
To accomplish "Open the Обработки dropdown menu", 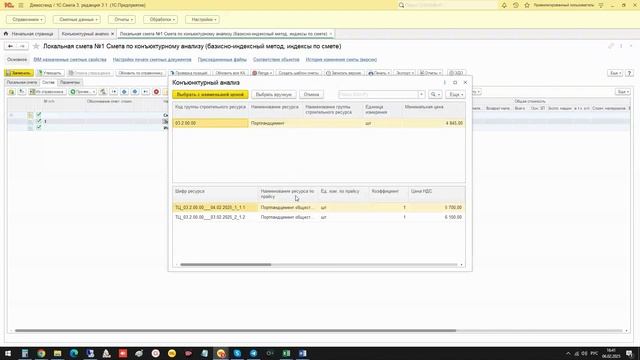I will (160, 20).
